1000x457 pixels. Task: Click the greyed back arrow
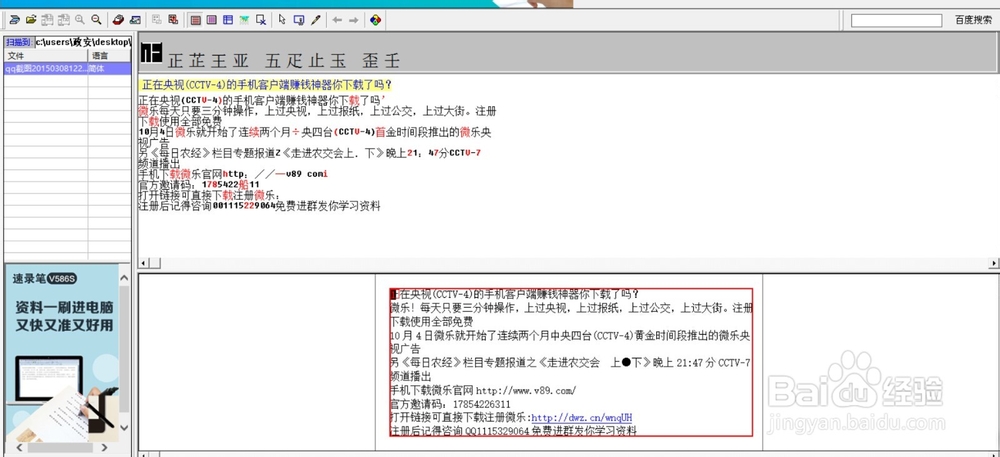337,20
